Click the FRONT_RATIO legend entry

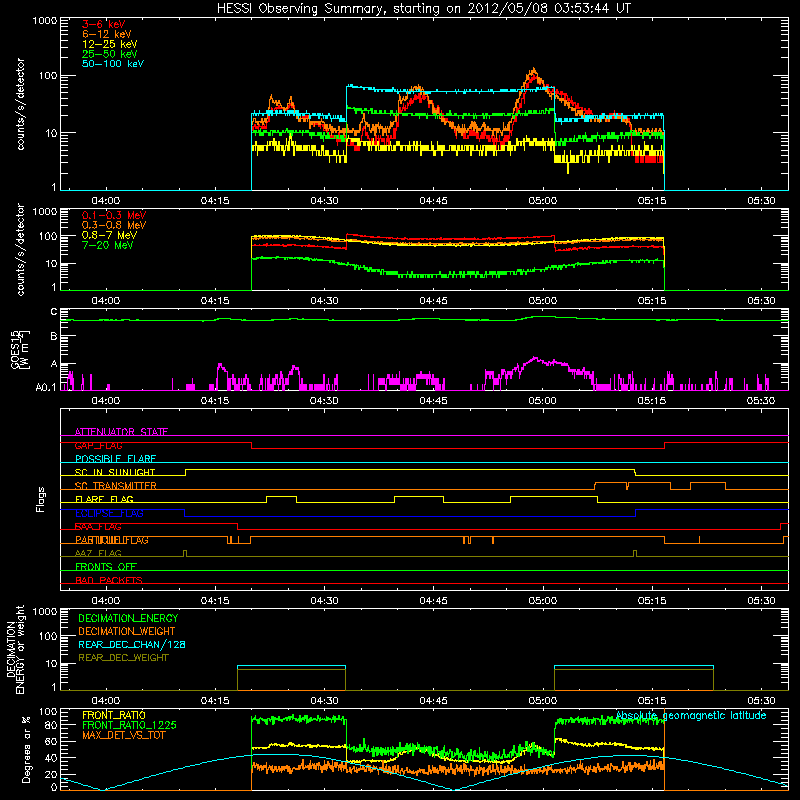coord(114,715)
